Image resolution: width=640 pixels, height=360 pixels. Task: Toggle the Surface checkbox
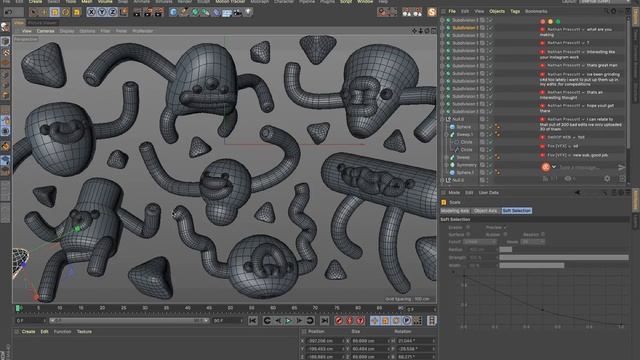coord(468,234)
